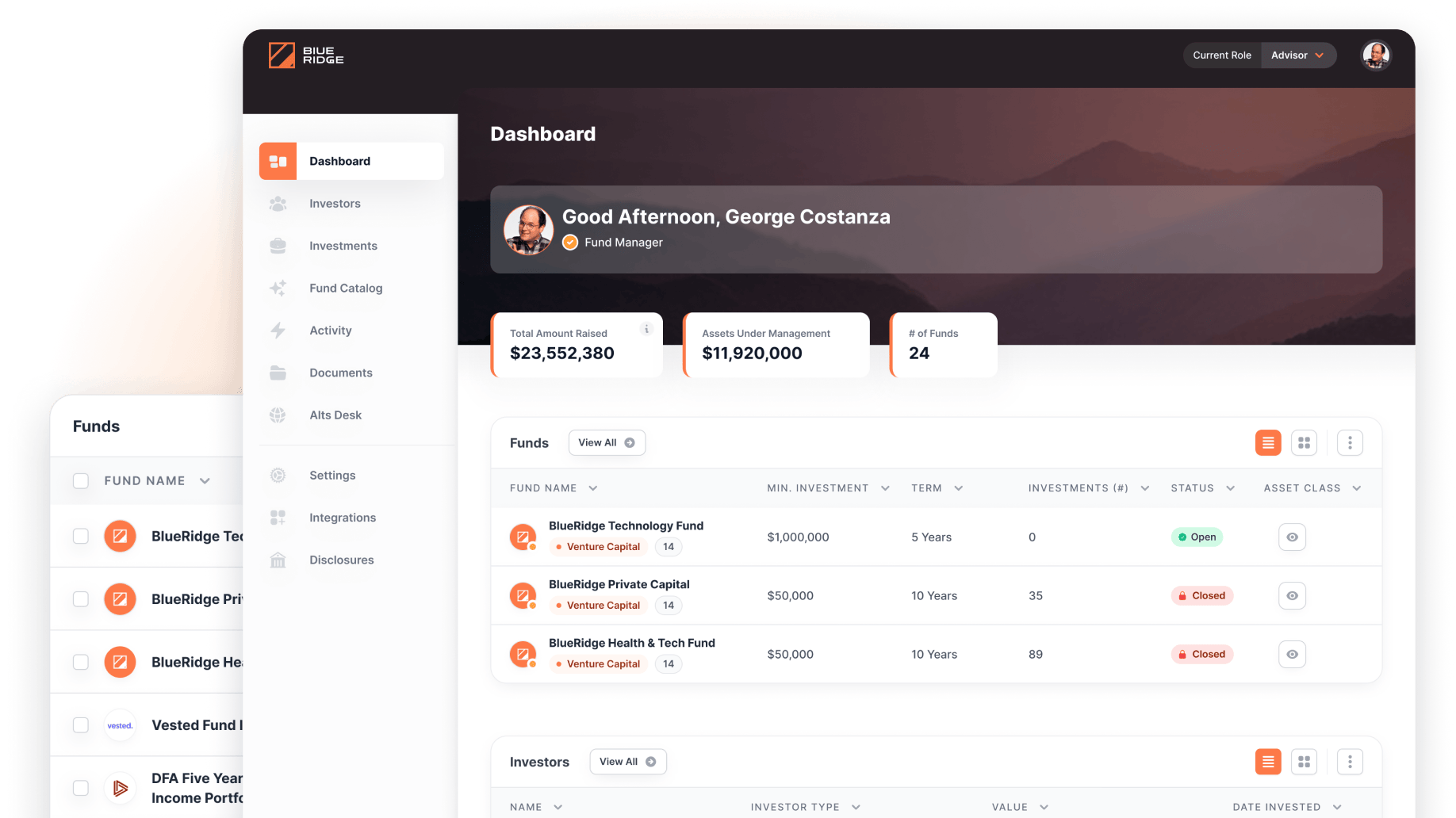This screenshot has height=818, width=1456.
Task: Sort by Min. Investment column chevron
Action: [x=885, y=488]
